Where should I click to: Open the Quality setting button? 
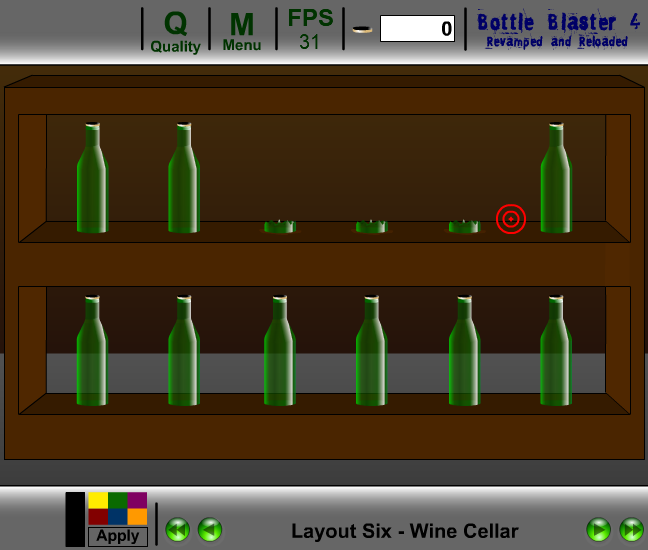pyautogui.click(x=176, y=32)
